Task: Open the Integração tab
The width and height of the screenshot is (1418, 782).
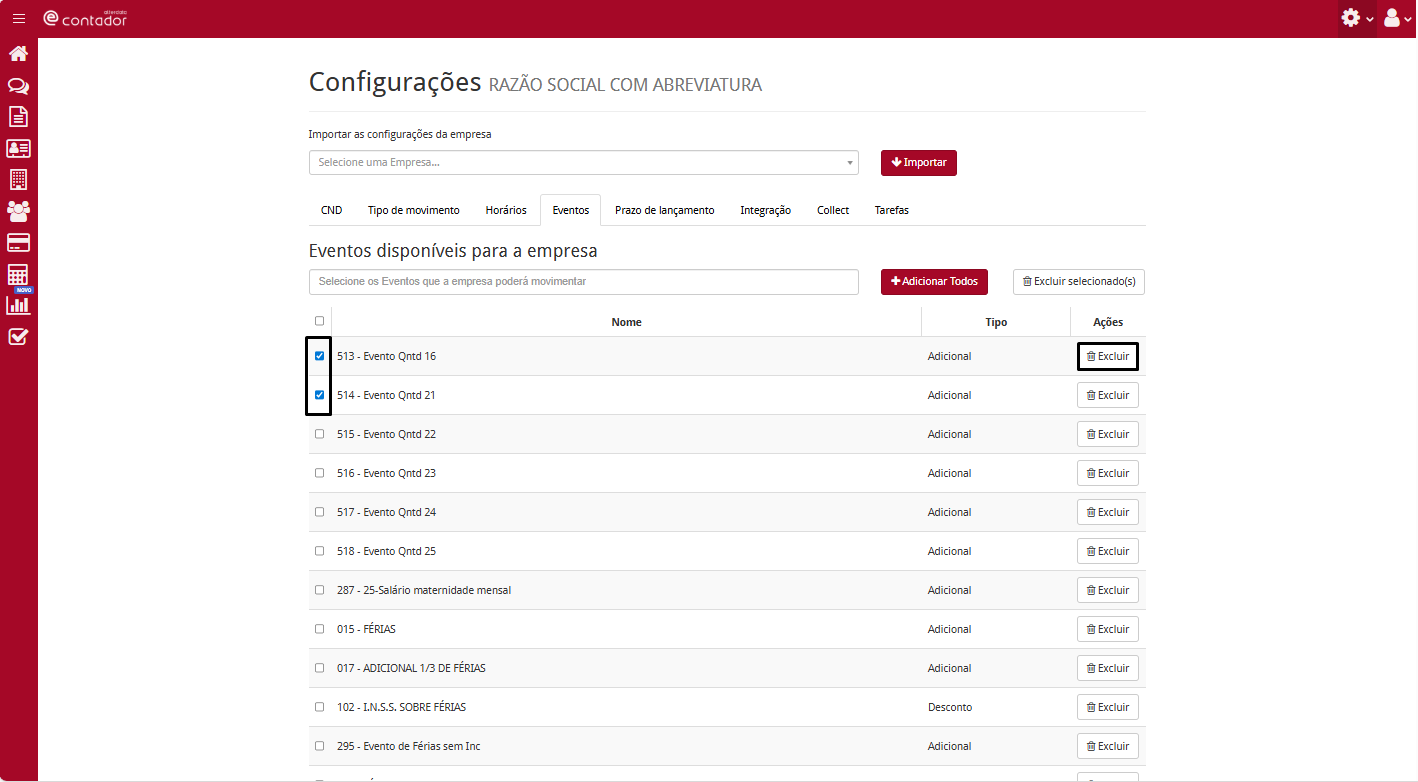Action: [x=766, y=210]
